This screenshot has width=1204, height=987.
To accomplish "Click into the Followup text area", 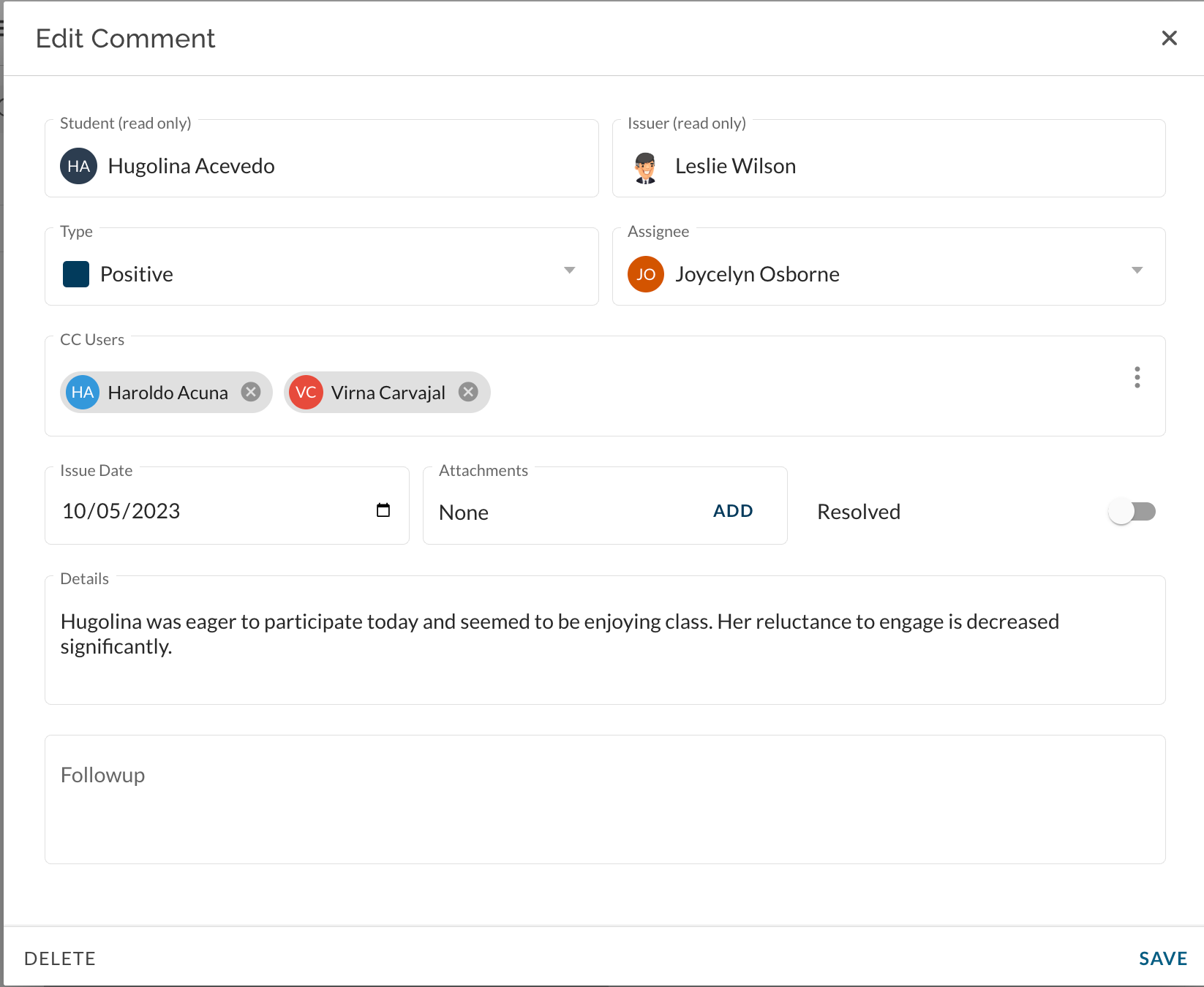I will [x=605, y=800].
